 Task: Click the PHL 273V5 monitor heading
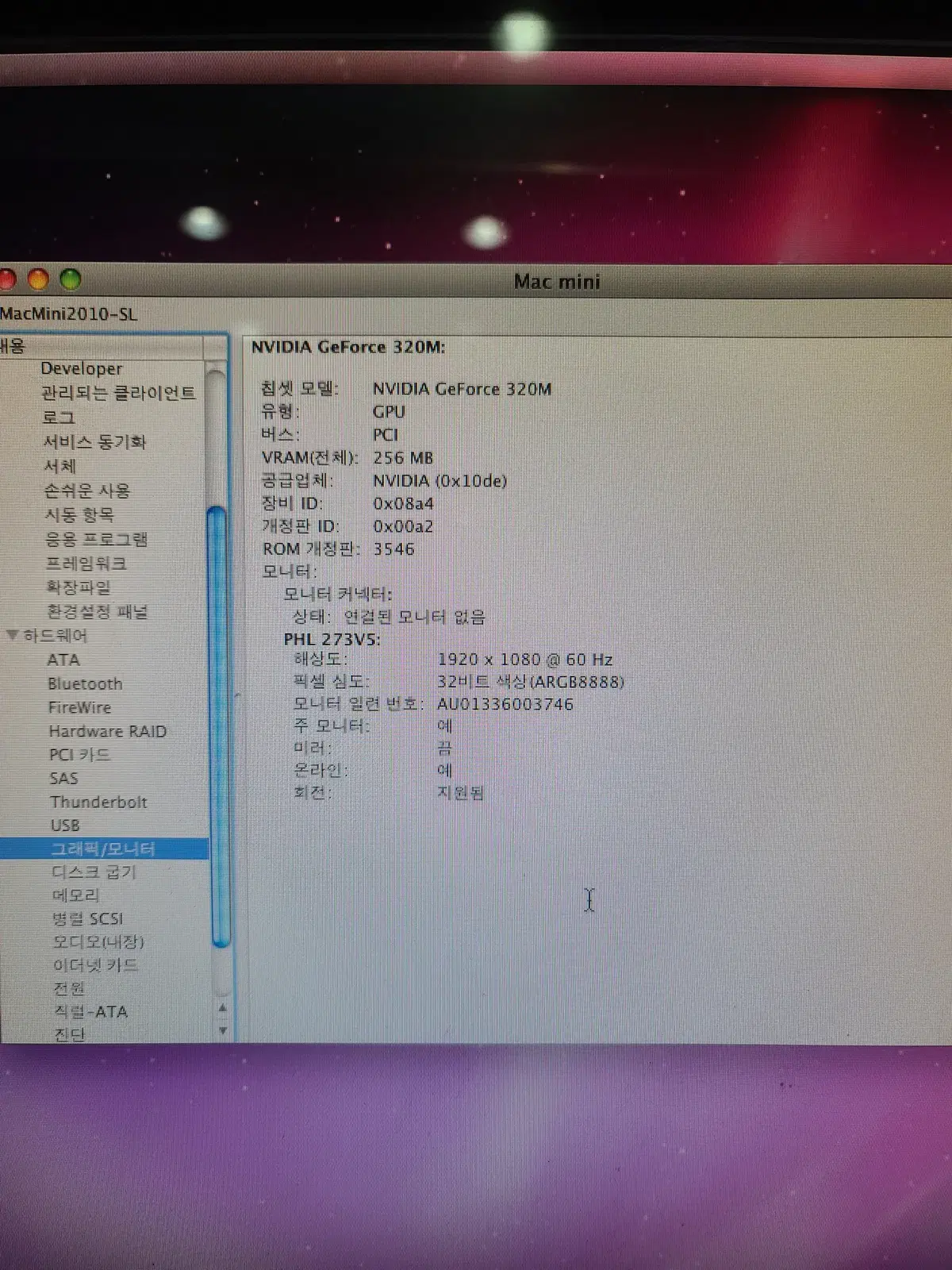[332, 639]
